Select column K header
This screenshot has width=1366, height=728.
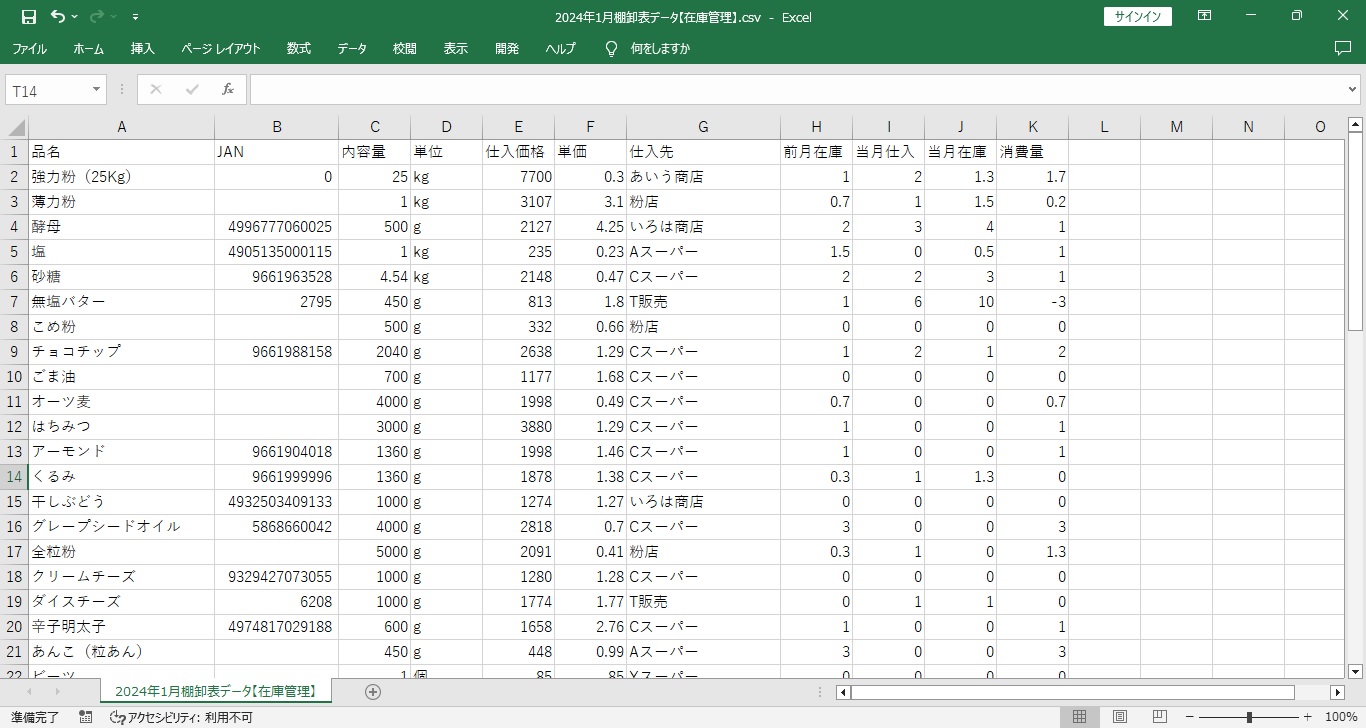pyautogui.click(x=1033, y=127)
